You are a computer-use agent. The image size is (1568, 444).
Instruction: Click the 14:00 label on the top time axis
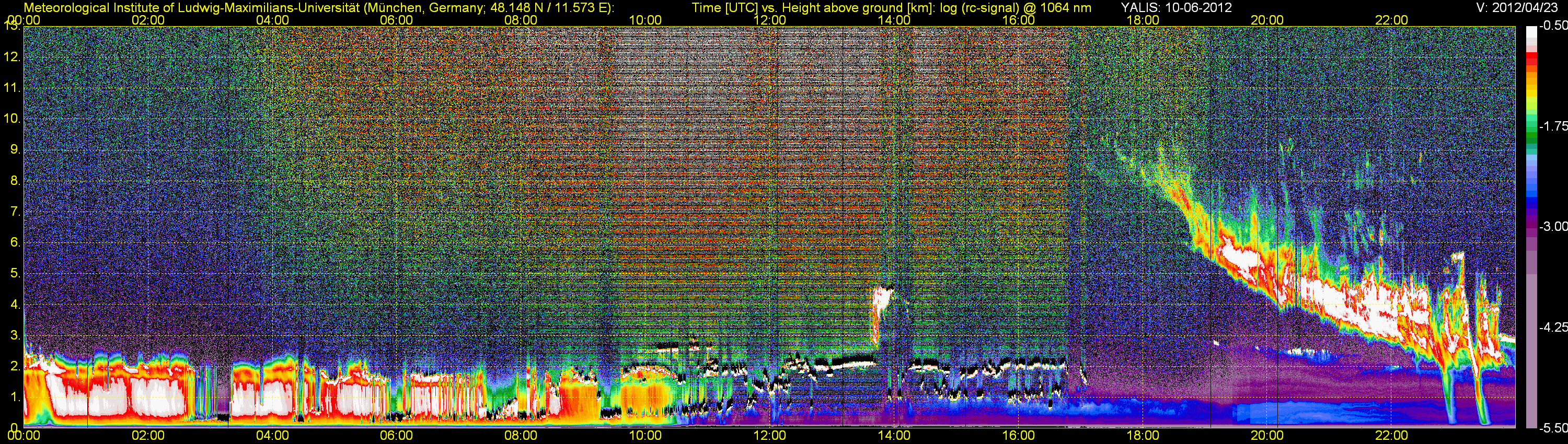click(894, 20)
